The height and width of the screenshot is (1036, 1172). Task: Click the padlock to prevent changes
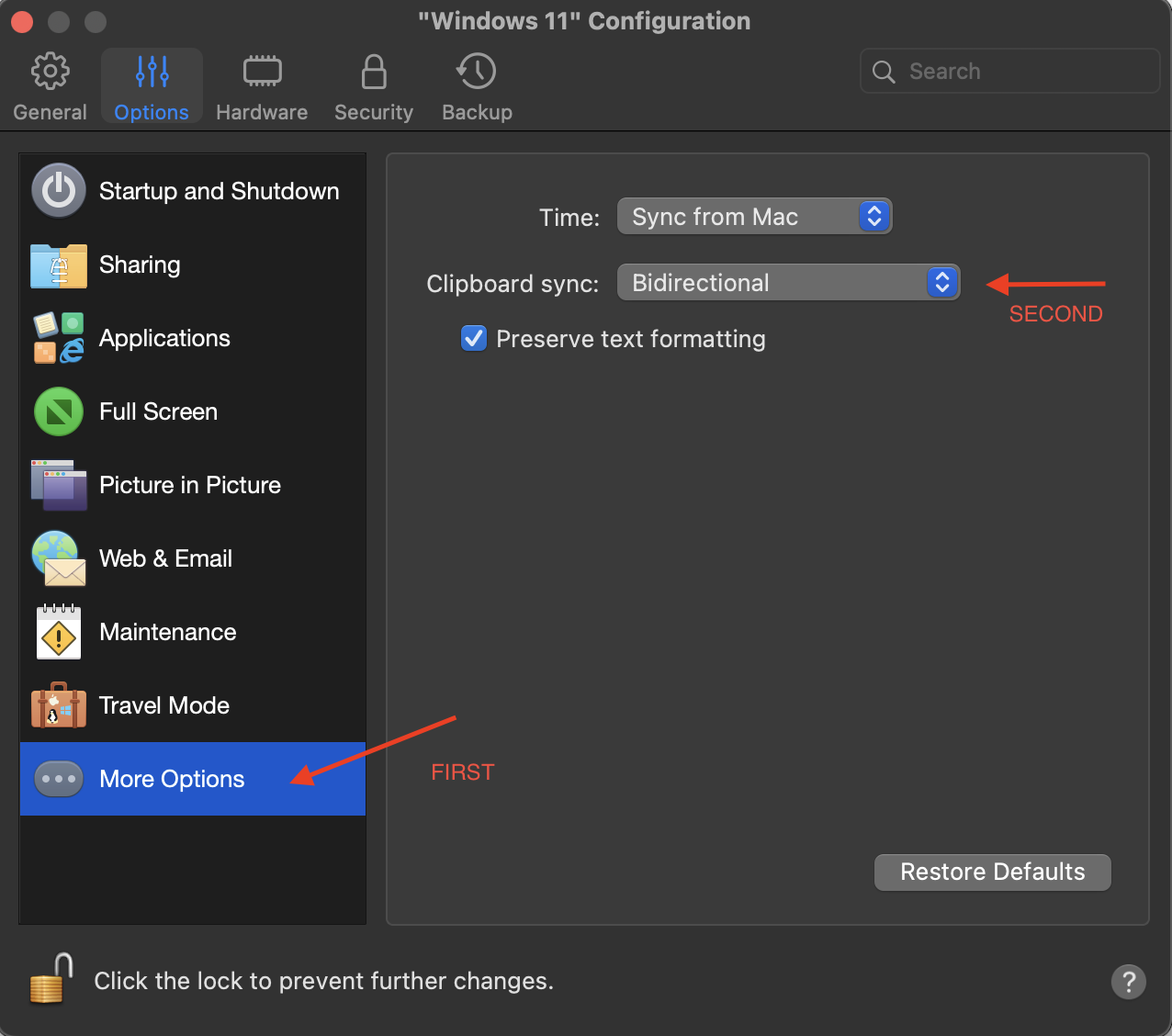pyautogui.click(x=51, y=979)
